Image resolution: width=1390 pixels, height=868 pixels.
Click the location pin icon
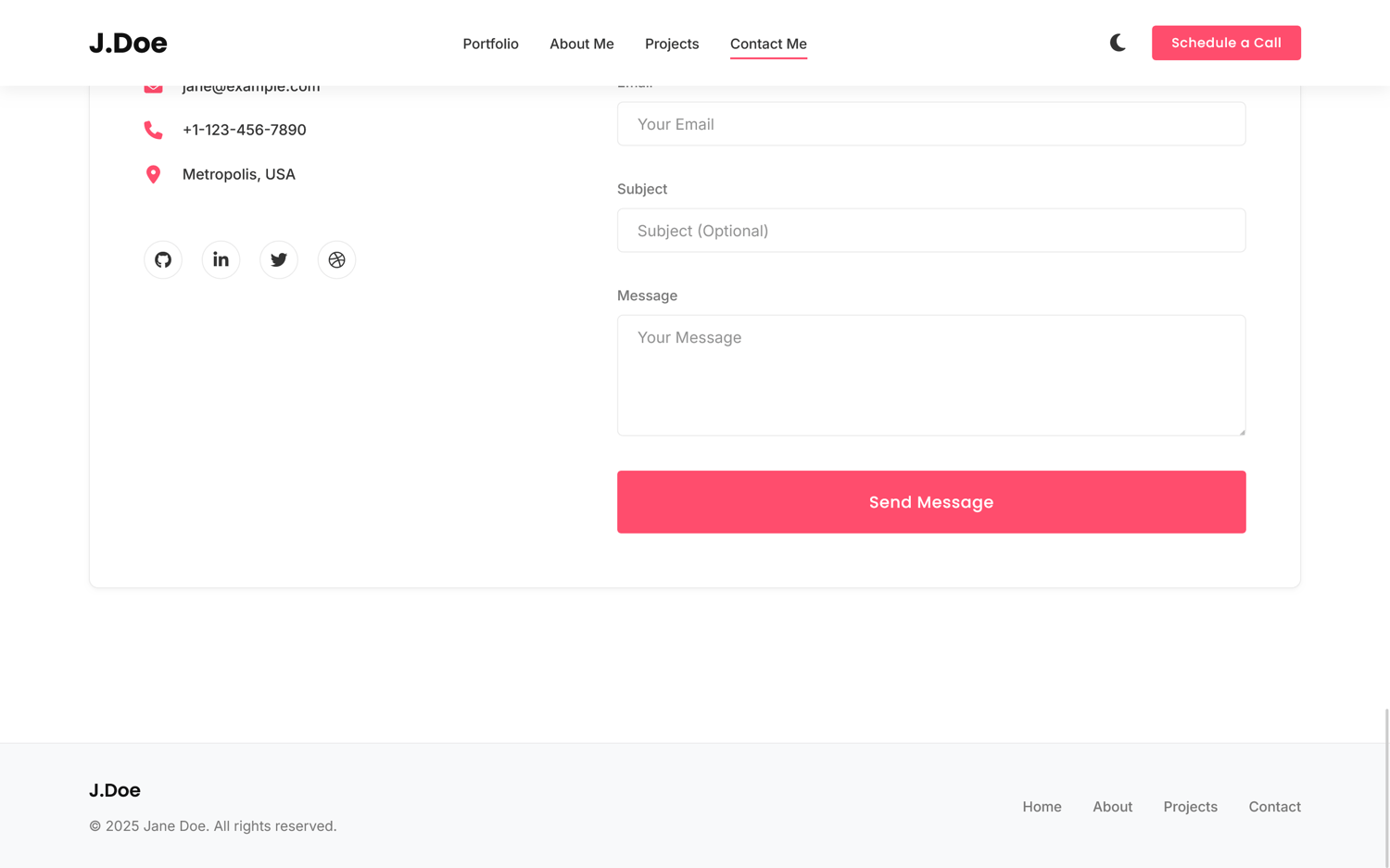154,174
